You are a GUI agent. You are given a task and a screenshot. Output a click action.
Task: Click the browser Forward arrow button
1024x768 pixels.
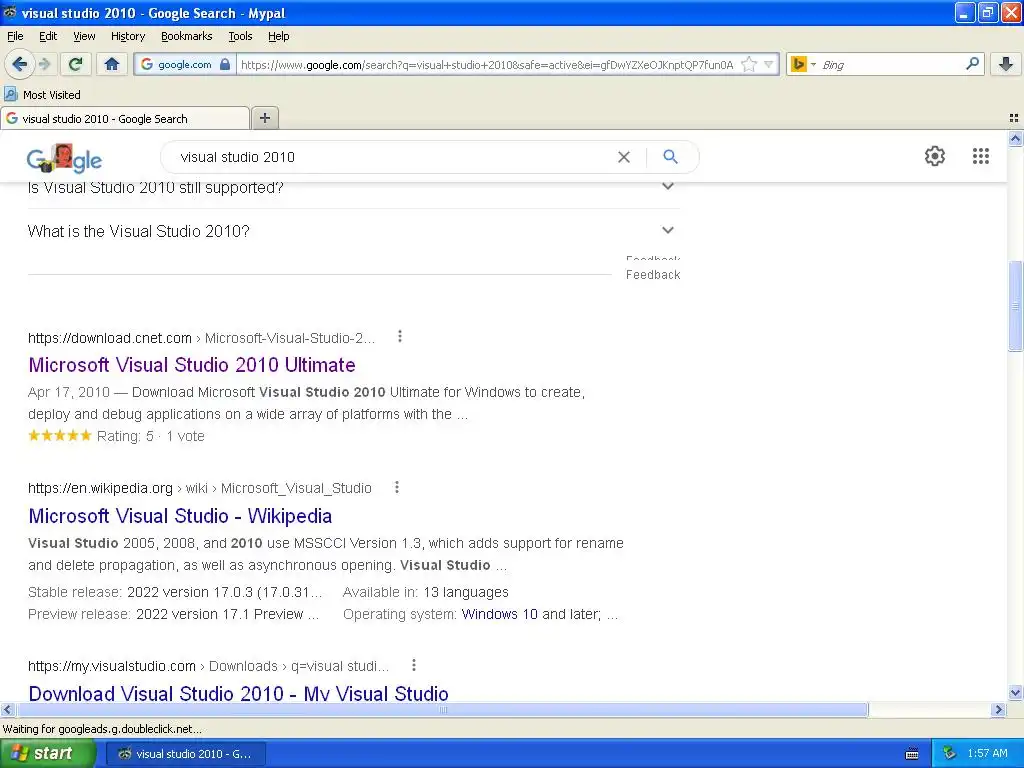[44, 64]
